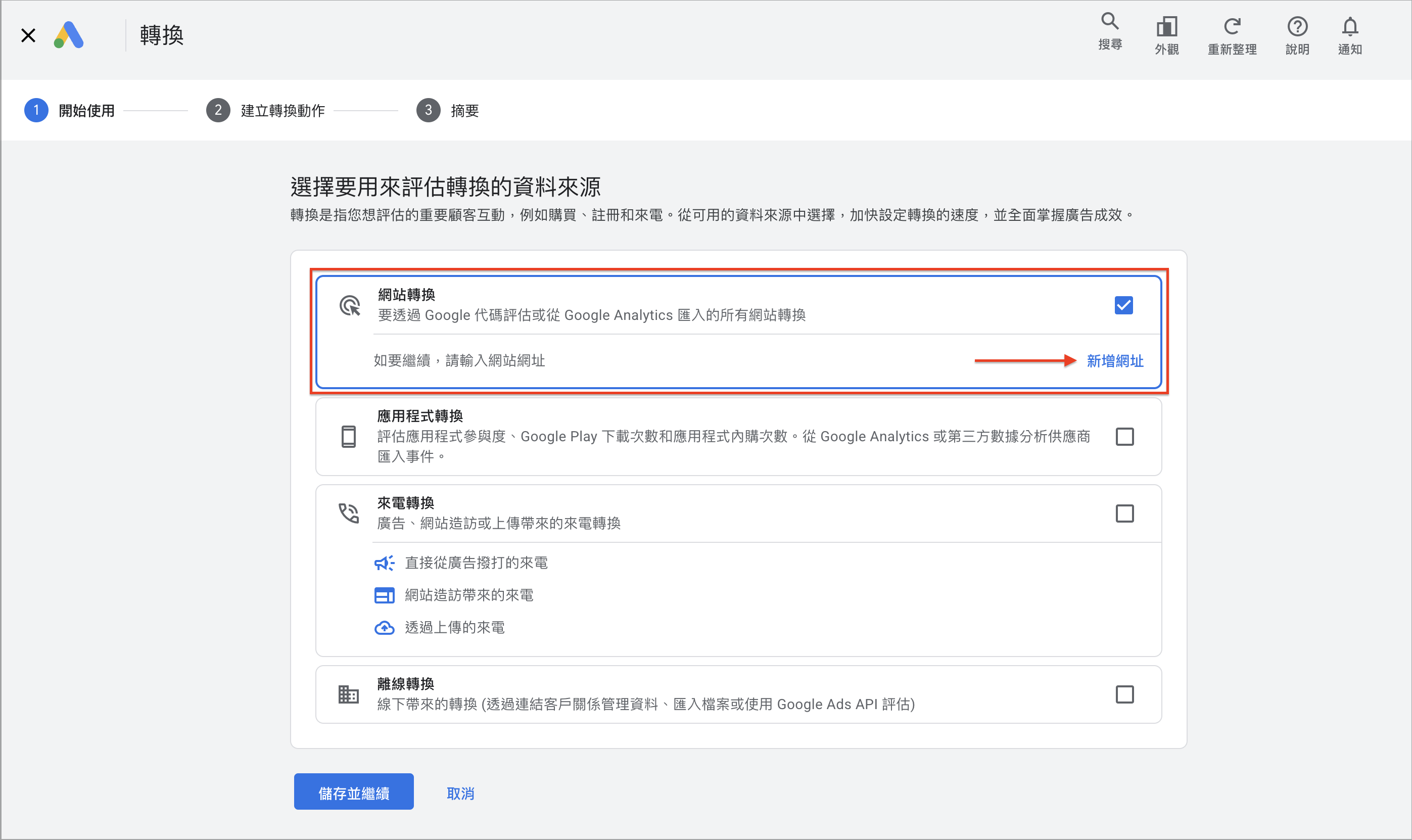Uncheck the 網站轉換 checkbox
1412x840 pixels.
pyautogui.click(x=1123, y=305)
